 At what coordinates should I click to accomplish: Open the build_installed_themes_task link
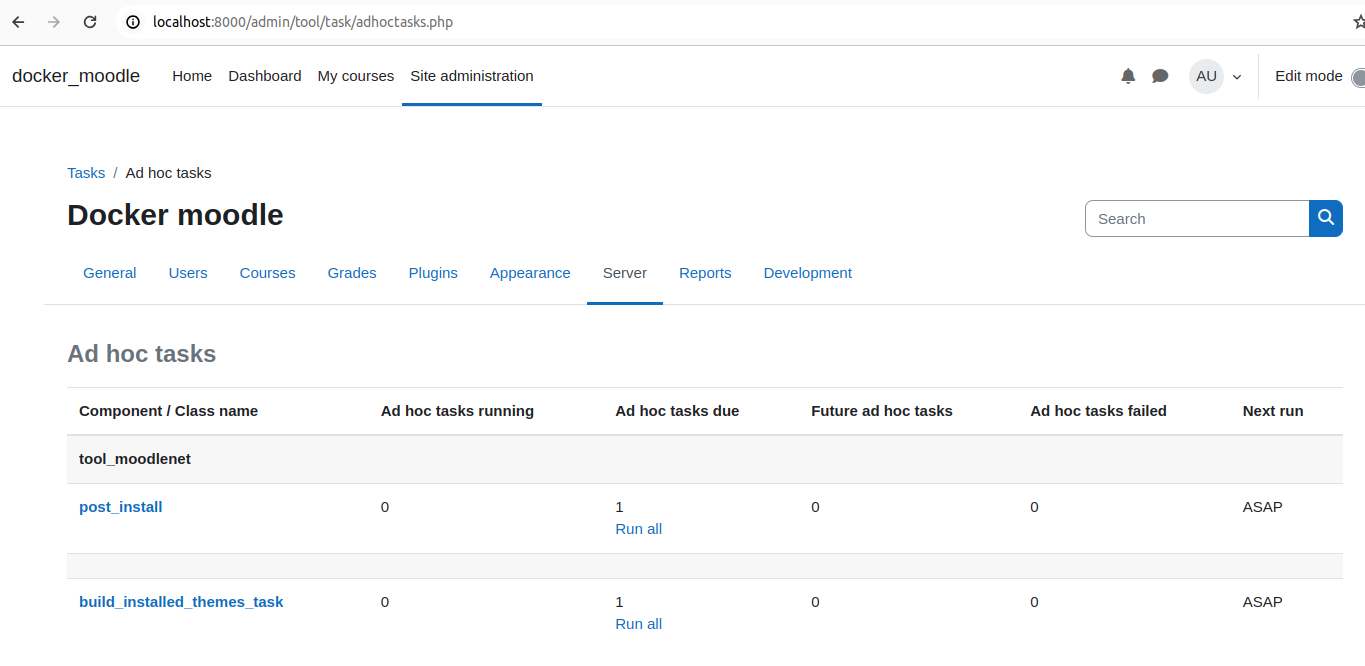click(x=181, y=602)
